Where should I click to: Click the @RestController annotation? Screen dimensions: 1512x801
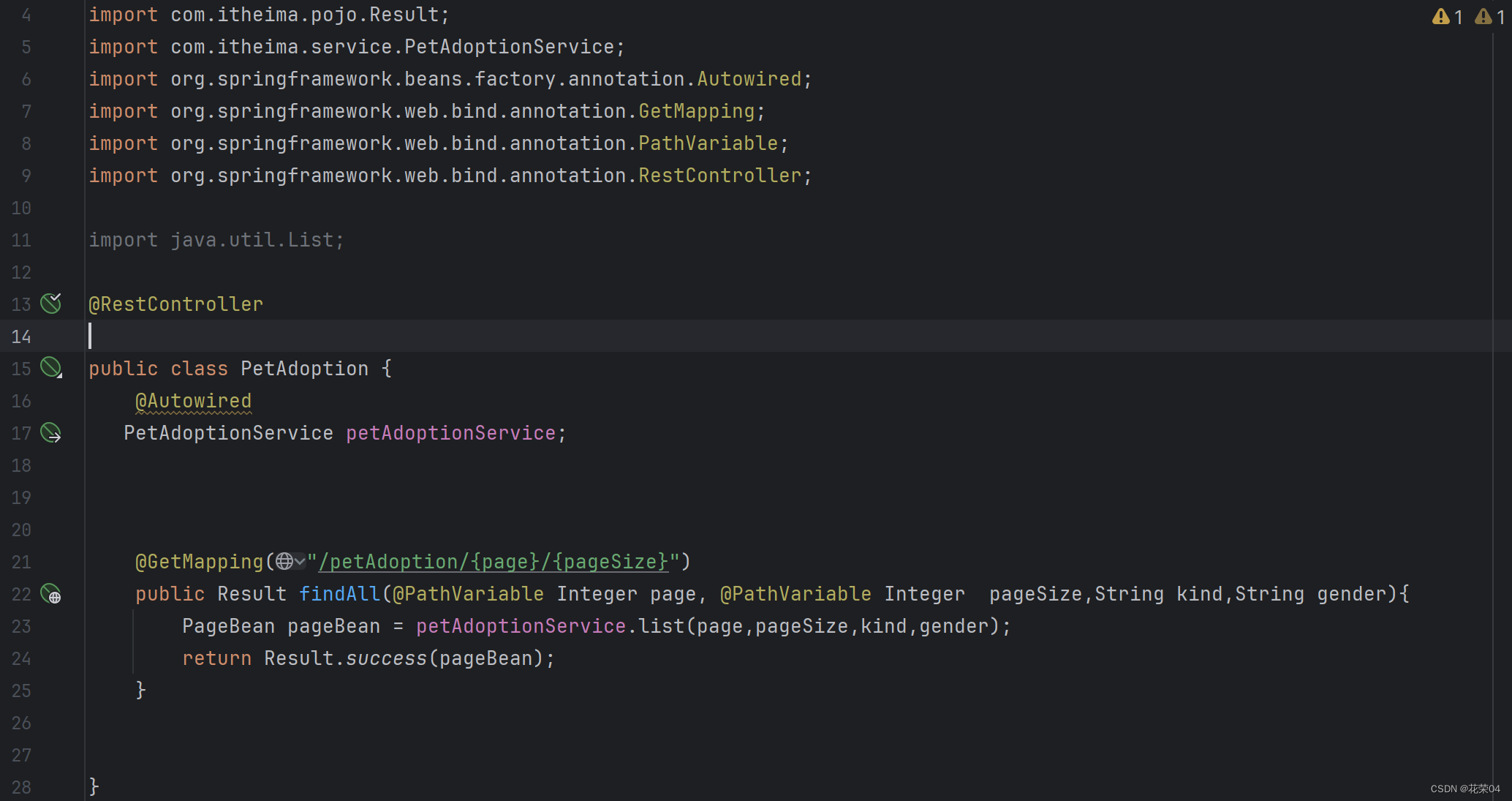(x=175, y=304)
